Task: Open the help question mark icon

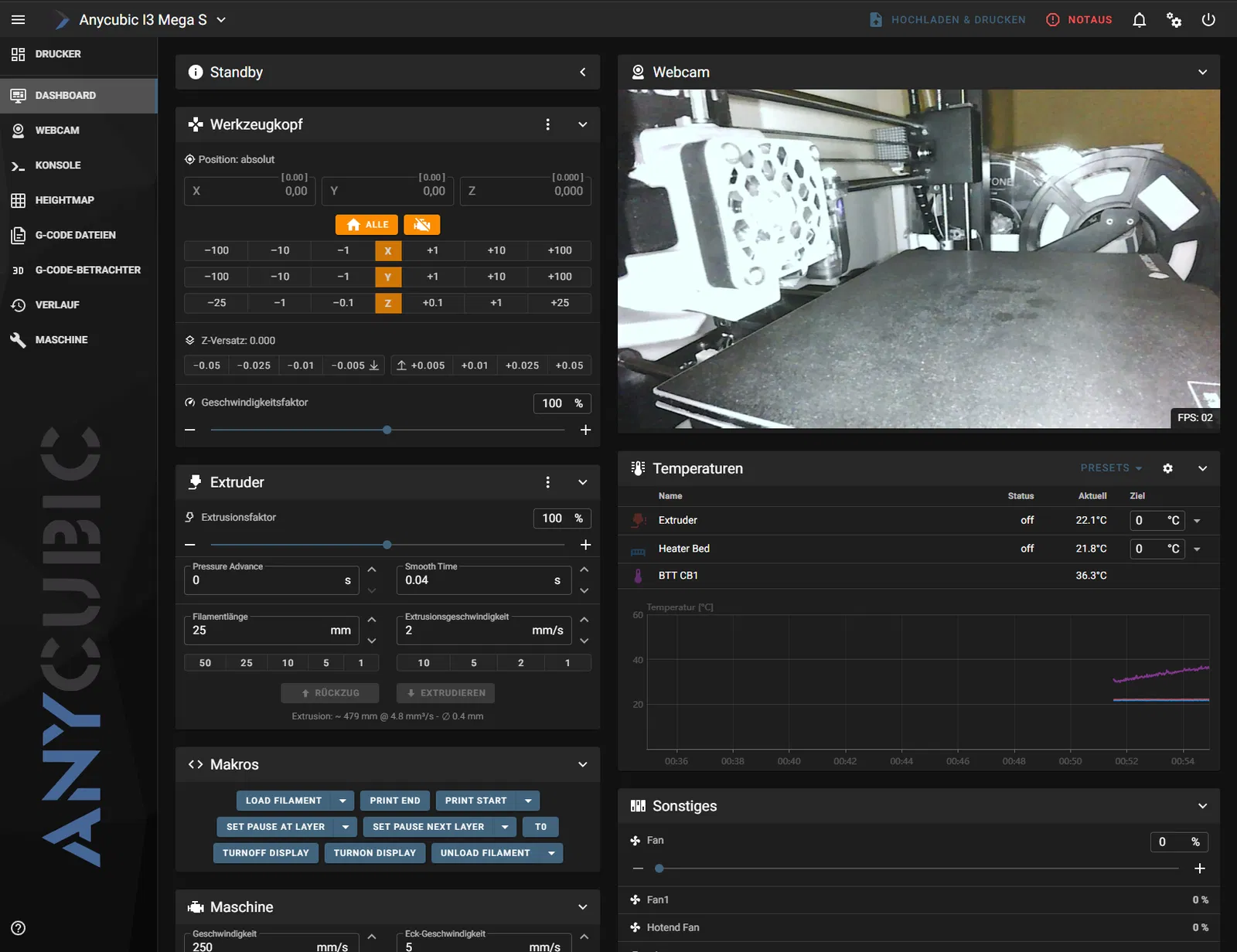Action: click(x=19, y=928)
